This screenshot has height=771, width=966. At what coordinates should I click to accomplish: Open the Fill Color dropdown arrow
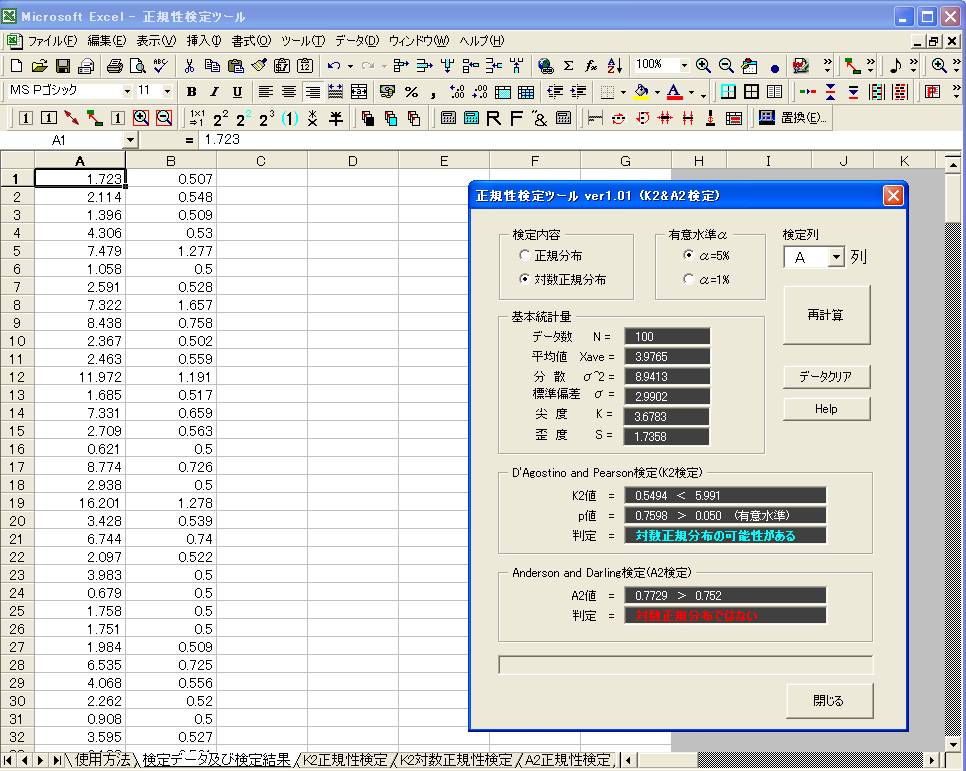point(657,92)
